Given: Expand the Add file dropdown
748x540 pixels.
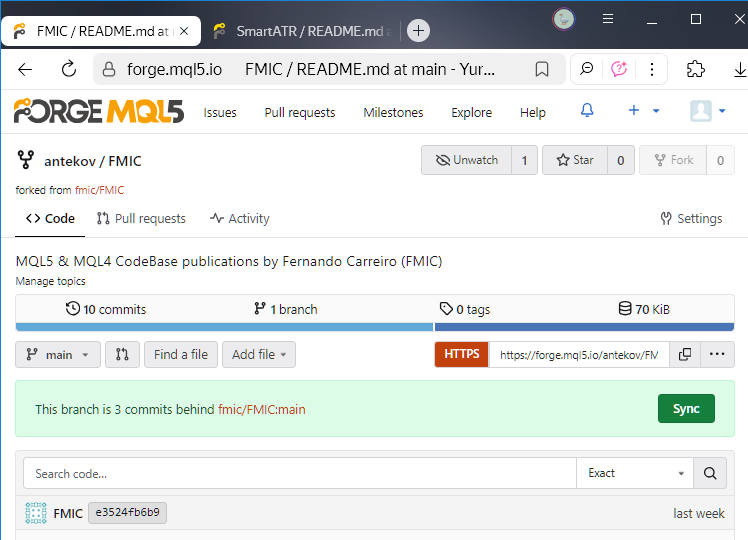Looking at the screenshot, I should [x=259, y=354].
